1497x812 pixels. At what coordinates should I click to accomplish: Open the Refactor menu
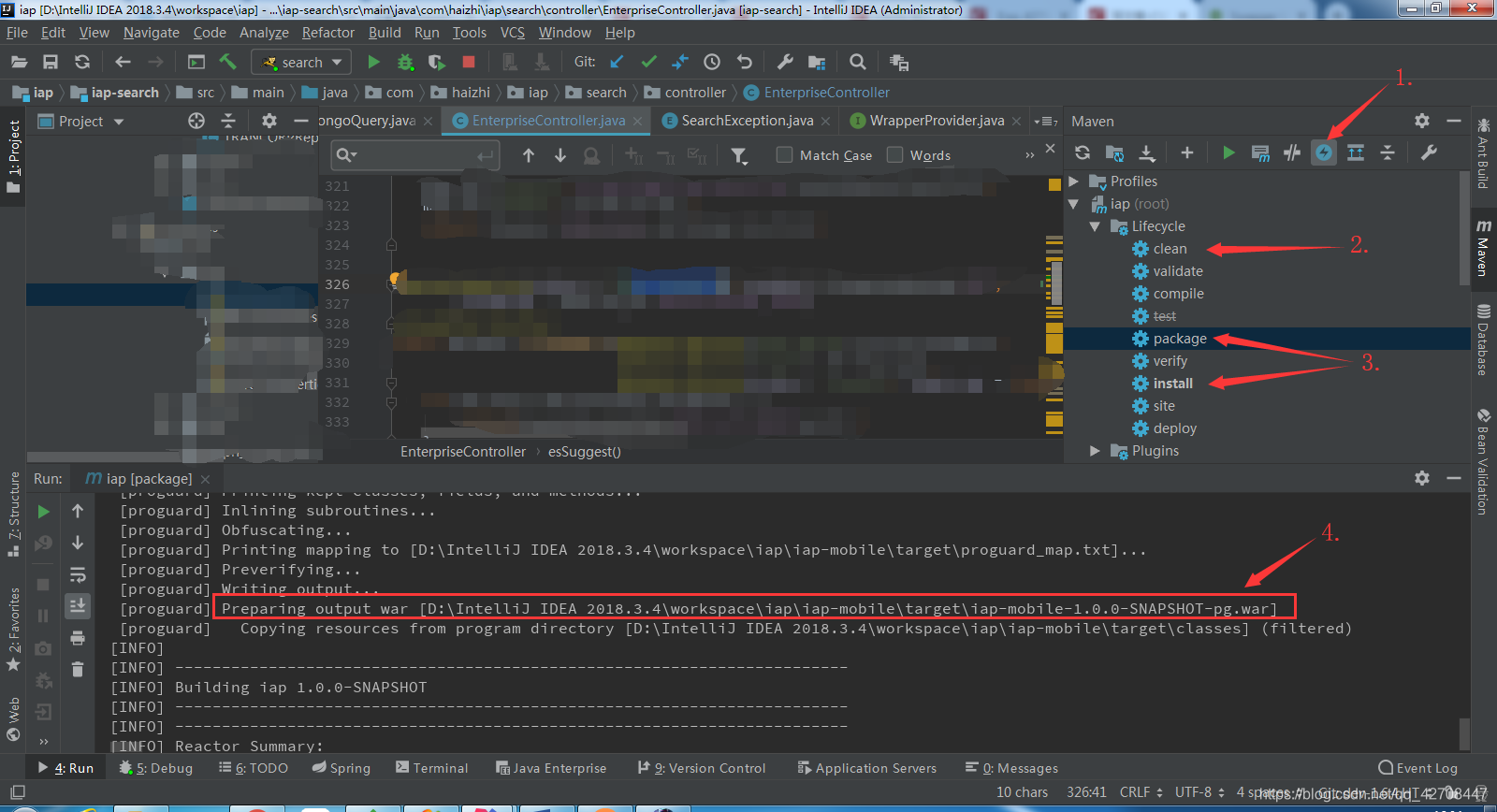(x=327, y=32)
